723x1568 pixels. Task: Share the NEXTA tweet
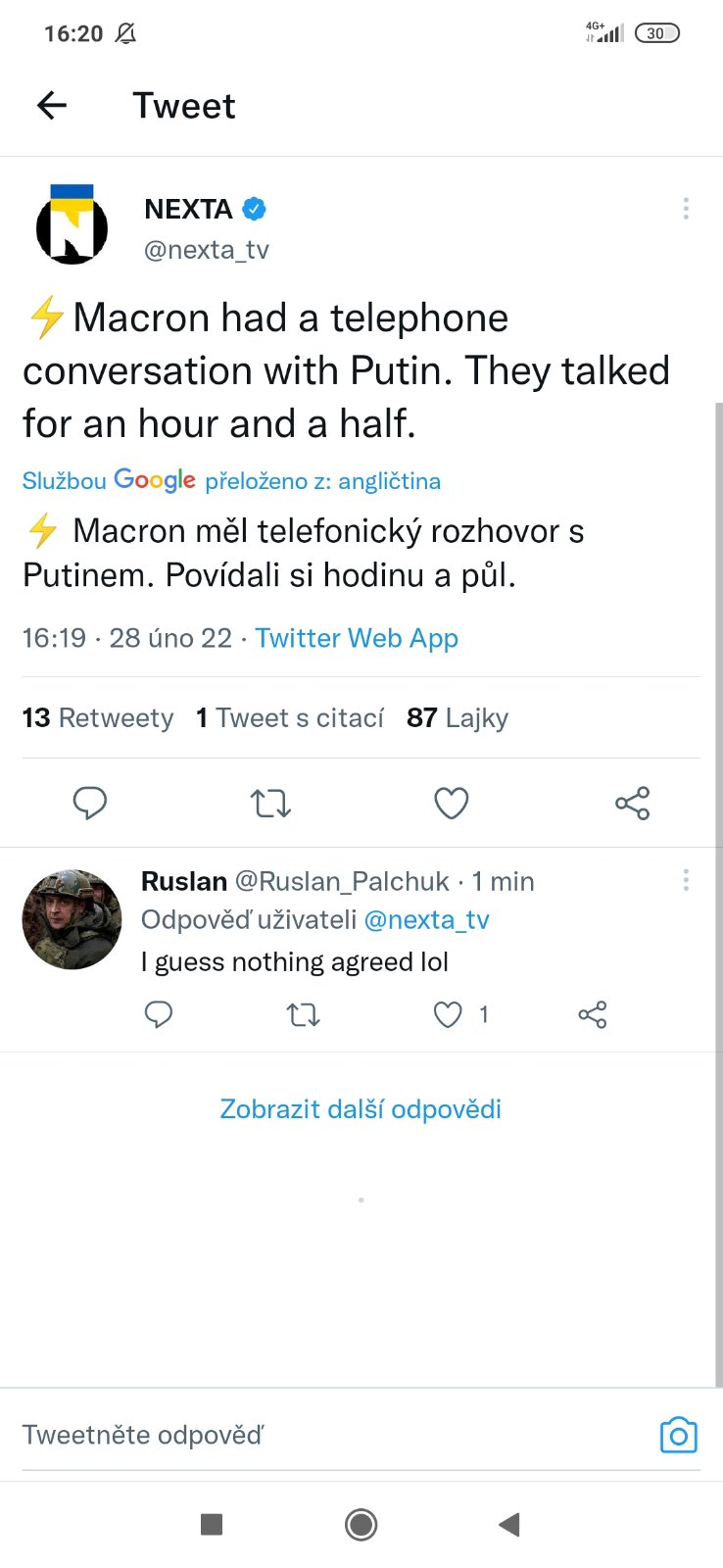pos(632,803)
